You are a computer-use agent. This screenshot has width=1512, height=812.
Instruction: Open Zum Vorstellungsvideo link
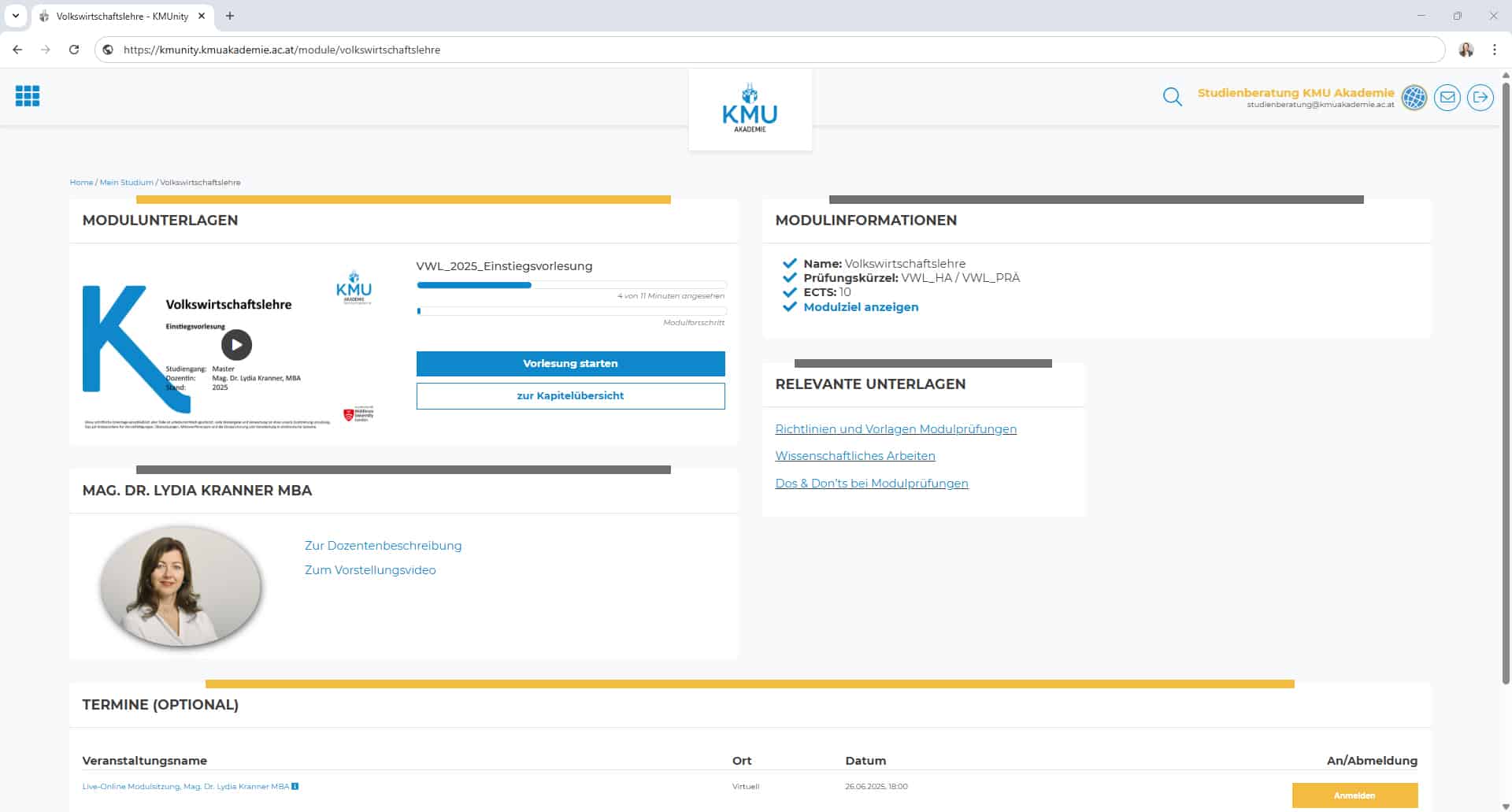pyautogui.click(x=370, y=570)
